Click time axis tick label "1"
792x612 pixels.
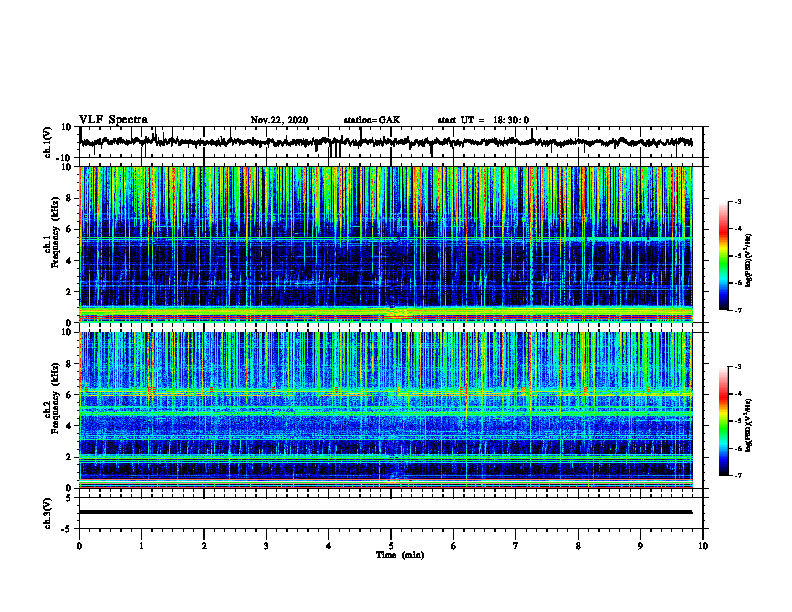pos(141,546)
